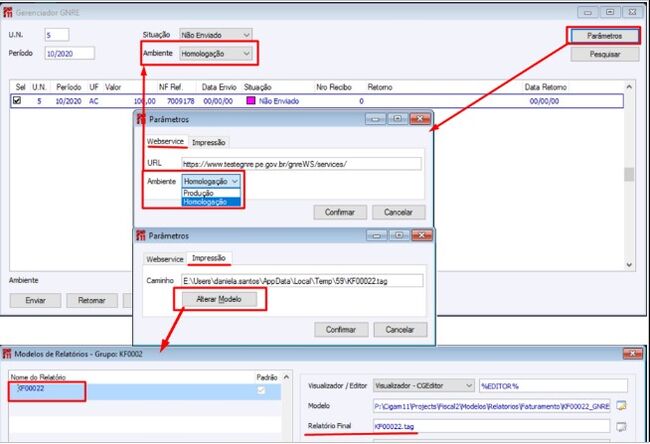Screen dimensions: 650x444
Task: Select Impressão tab in upper Parâmetros dialog
Action: tap(209, 142)
